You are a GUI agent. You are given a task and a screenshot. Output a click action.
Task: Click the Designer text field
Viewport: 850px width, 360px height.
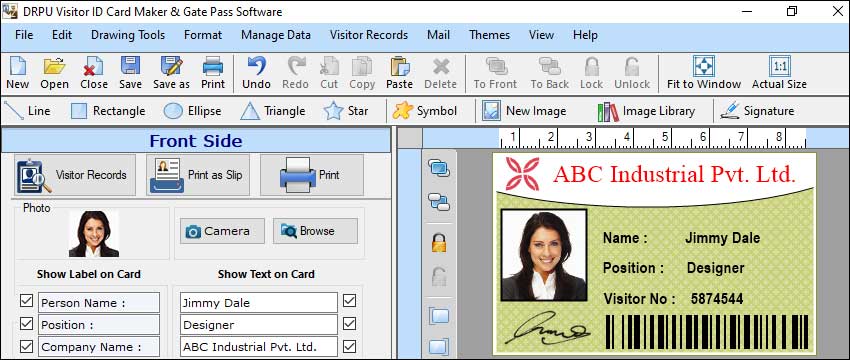259,325
